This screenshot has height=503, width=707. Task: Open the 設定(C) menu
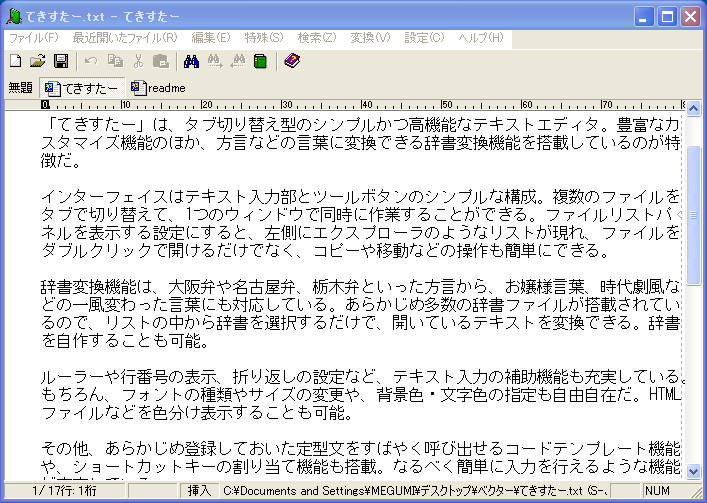[424, 38]
